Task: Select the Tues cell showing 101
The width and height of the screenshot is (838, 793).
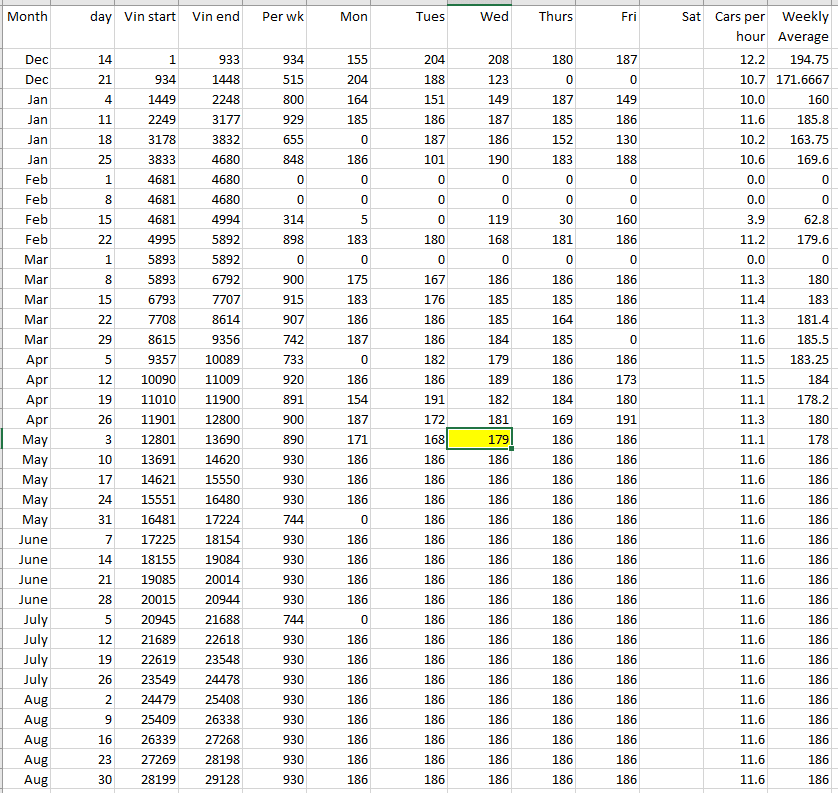Action: (x=413, y=160)
